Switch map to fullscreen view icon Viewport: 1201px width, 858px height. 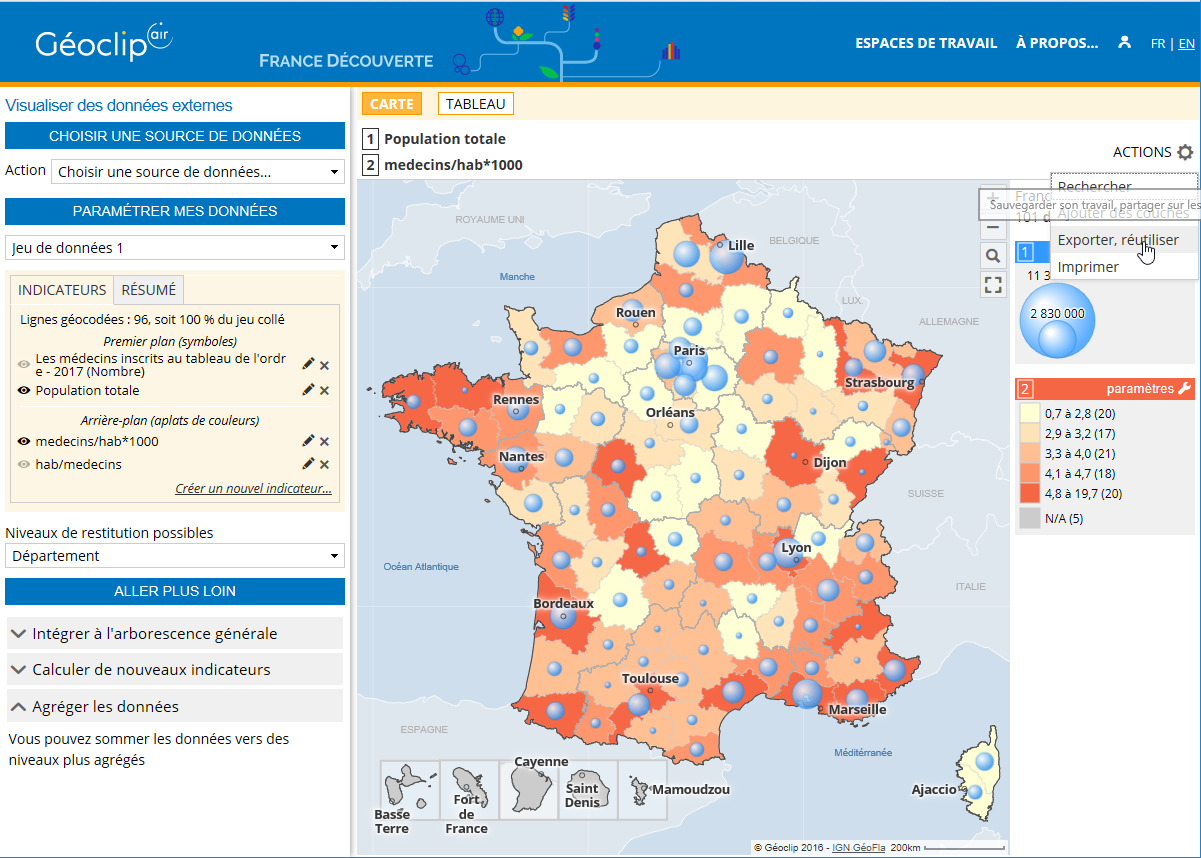992,285
